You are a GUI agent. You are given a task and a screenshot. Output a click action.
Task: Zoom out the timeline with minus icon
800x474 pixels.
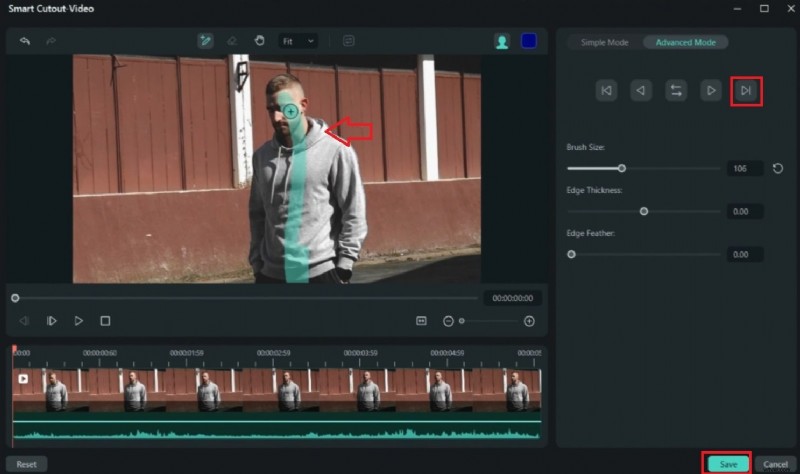(x=448, y=321)
